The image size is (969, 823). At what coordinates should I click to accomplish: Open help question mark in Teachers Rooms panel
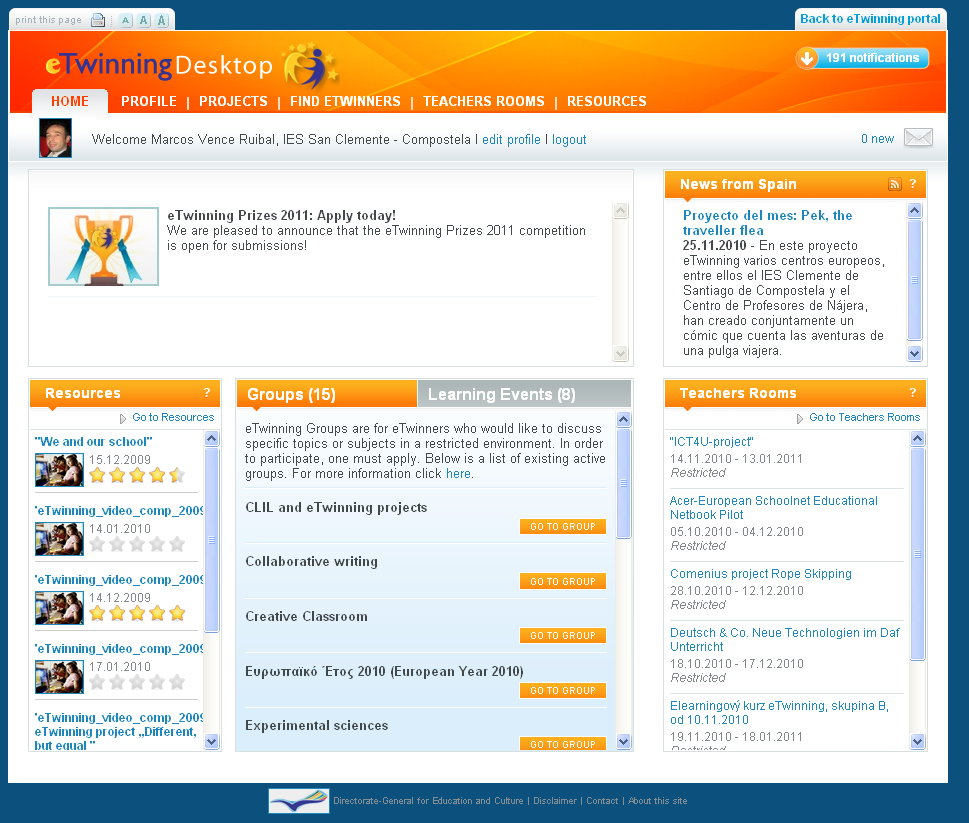coord(913,392)
